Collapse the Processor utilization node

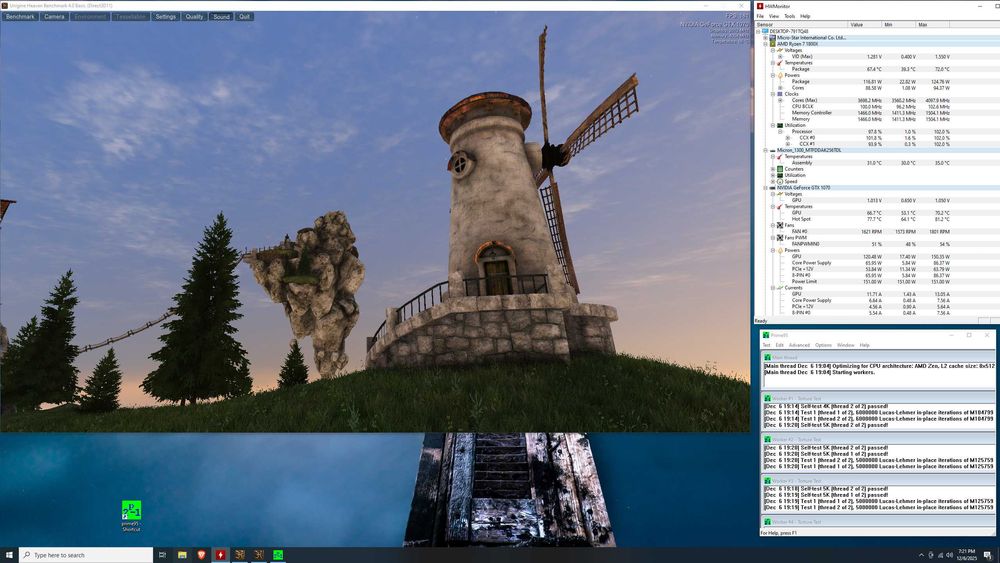(780, 131)
